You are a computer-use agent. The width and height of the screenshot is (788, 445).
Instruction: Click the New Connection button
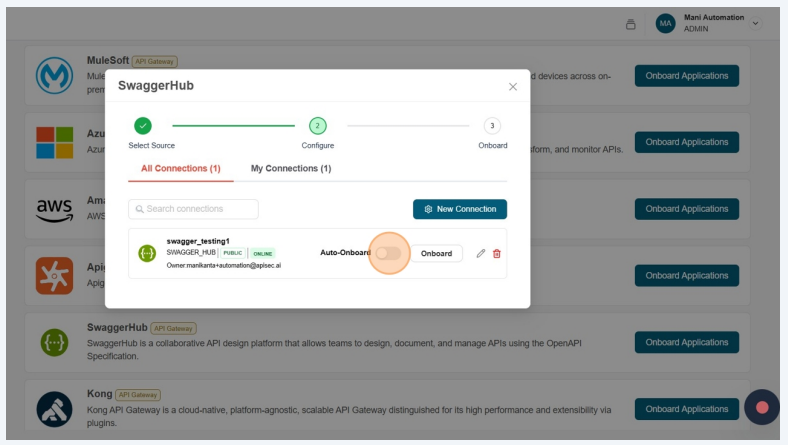pos(459,209)
